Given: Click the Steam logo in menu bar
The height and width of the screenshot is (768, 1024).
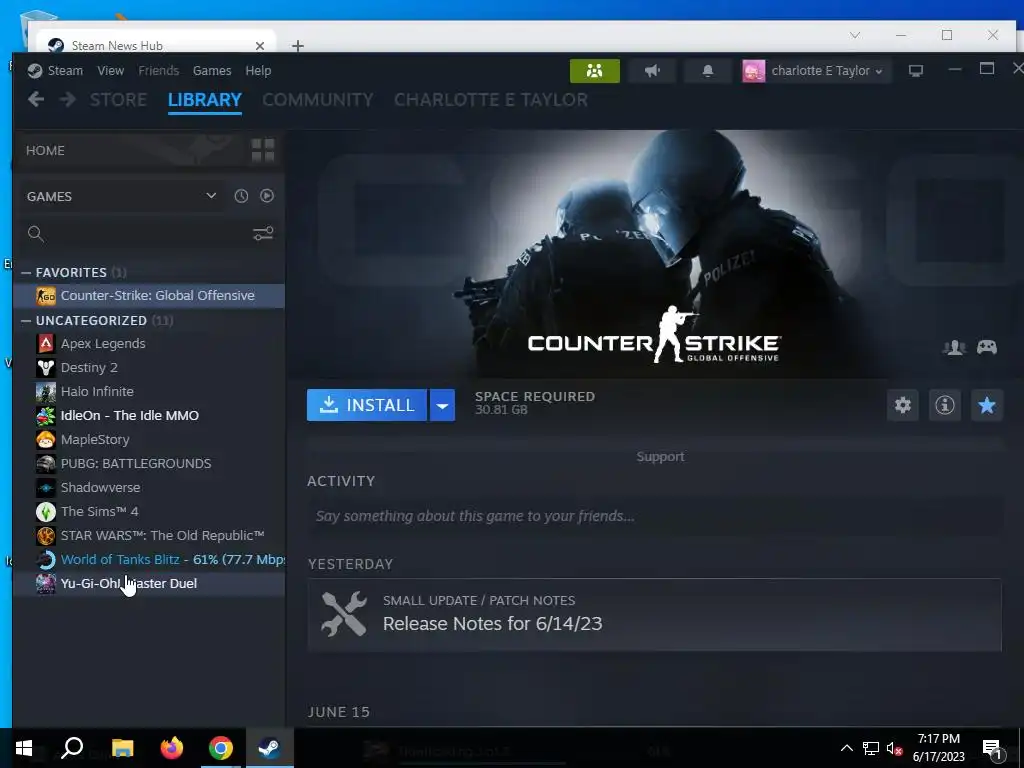Looking at the screenshot, I should [35, 71].
